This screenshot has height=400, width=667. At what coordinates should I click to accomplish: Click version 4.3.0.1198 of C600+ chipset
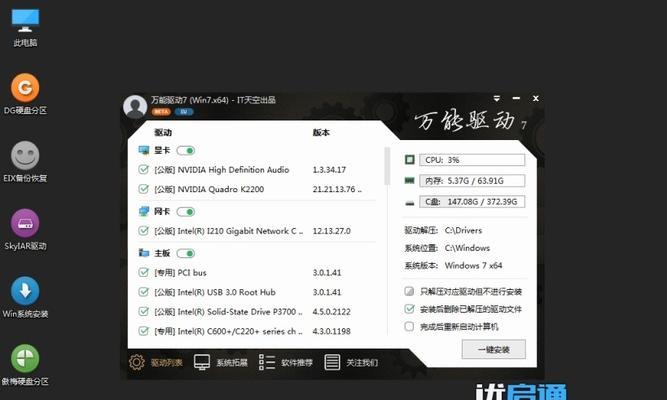click(x=332, y=331)
